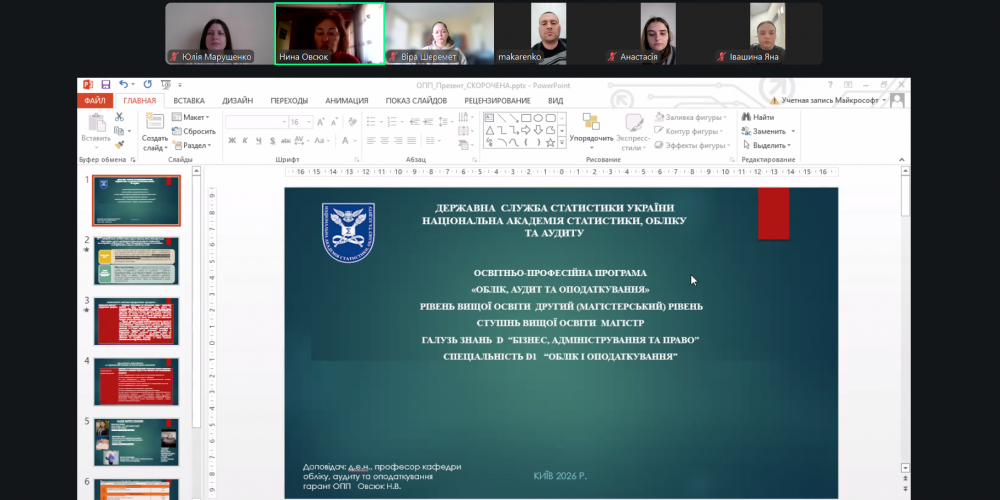Select slide 5 thumbnail
This screenshot has height=500, width=1000.
click(136, 443)
